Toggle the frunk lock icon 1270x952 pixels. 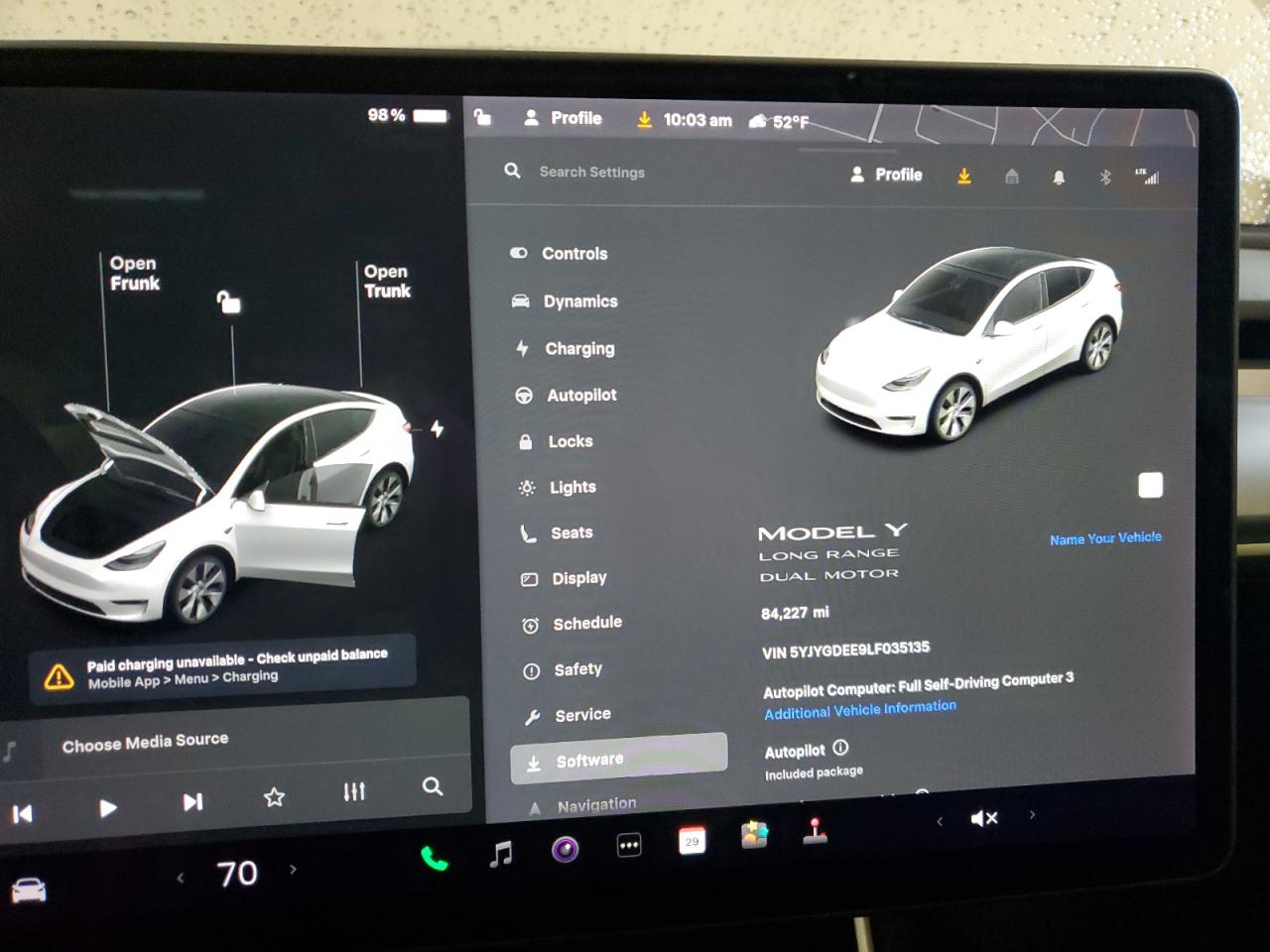point(228,300)
